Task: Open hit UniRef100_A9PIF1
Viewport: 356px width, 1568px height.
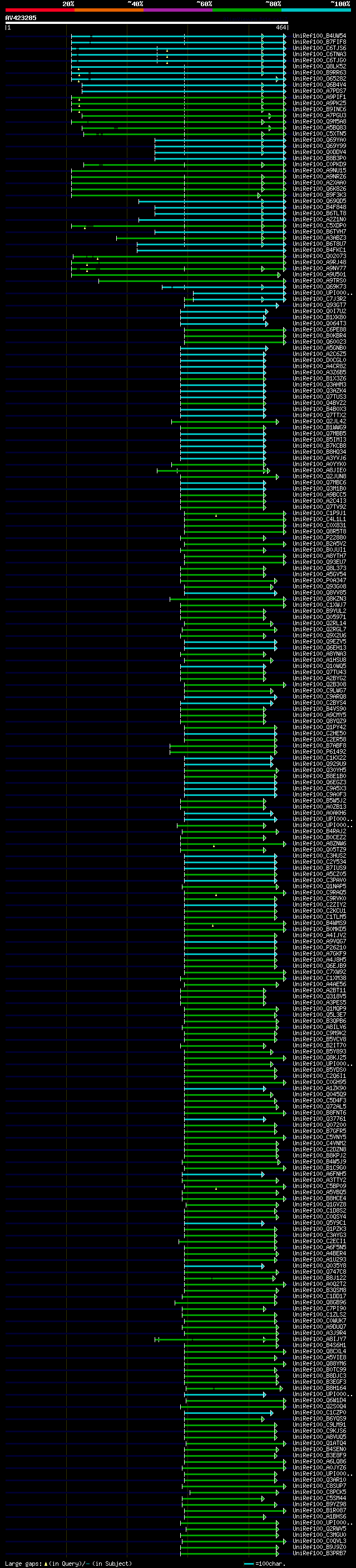Action: pyautogui.click(x=319, y=97)
